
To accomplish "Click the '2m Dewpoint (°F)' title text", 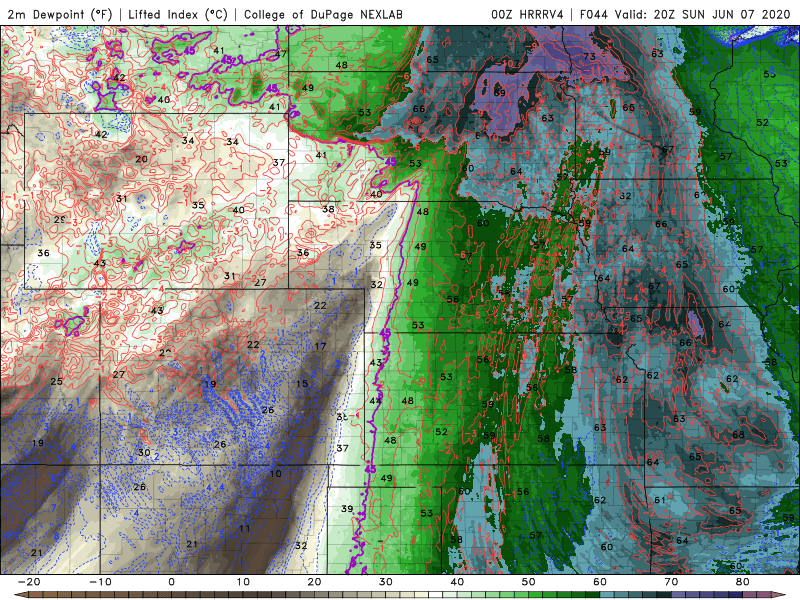I will [59, 14].
